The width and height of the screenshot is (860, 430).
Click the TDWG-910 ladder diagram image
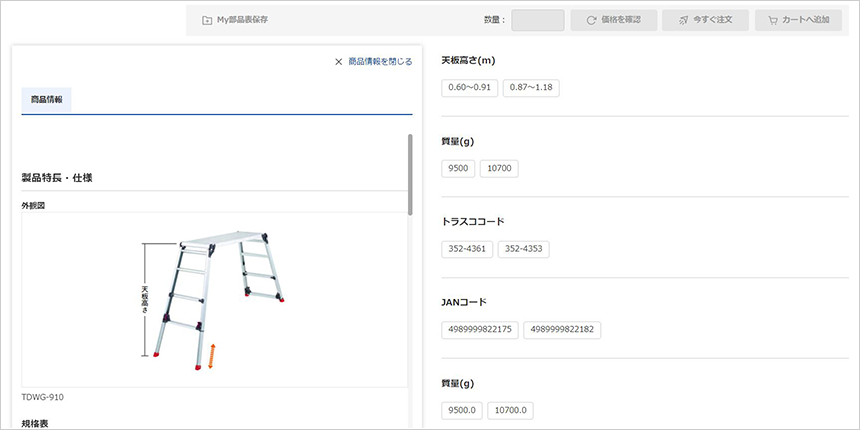[x=214, y=300]
